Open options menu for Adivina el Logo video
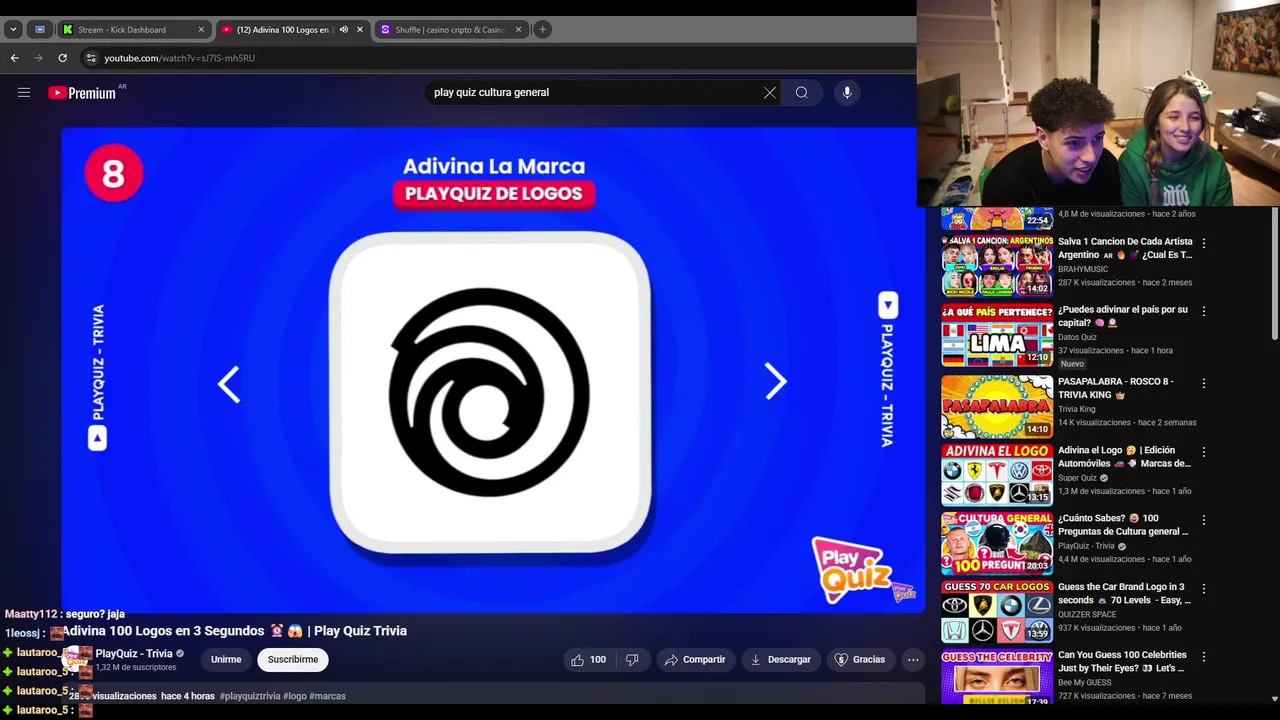This screenshot has width=1280, height=720. tap(1204, 452)
